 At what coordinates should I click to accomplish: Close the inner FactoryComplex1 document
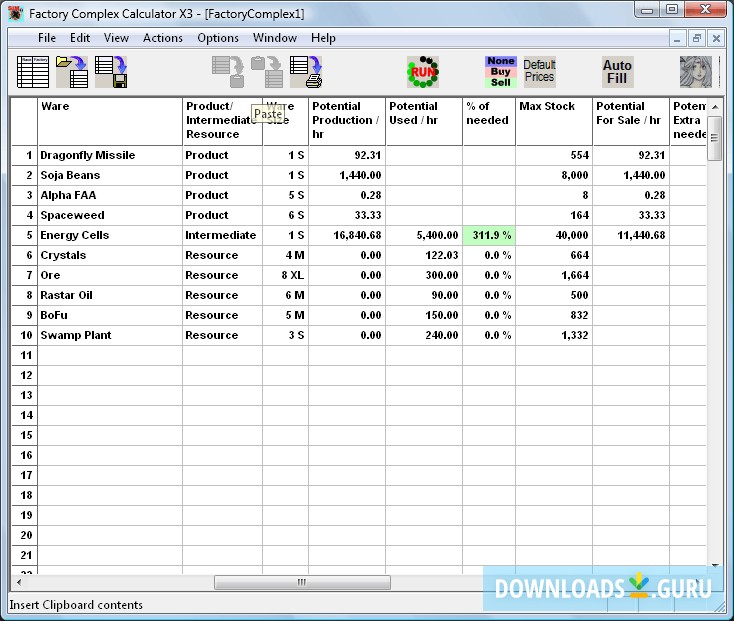coord(716,39)
